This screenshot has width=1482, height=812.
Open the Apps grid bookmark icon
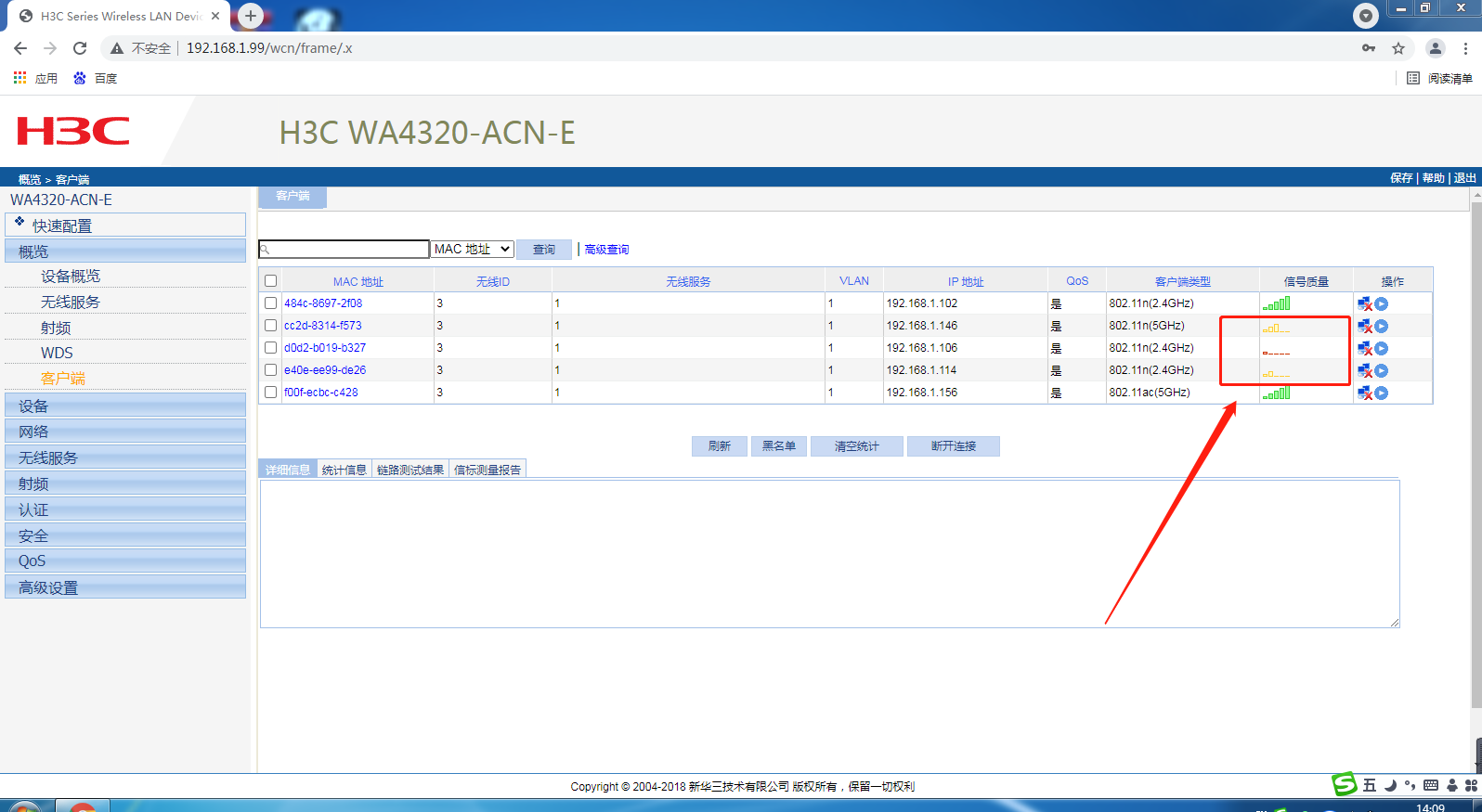click(19, 78)
